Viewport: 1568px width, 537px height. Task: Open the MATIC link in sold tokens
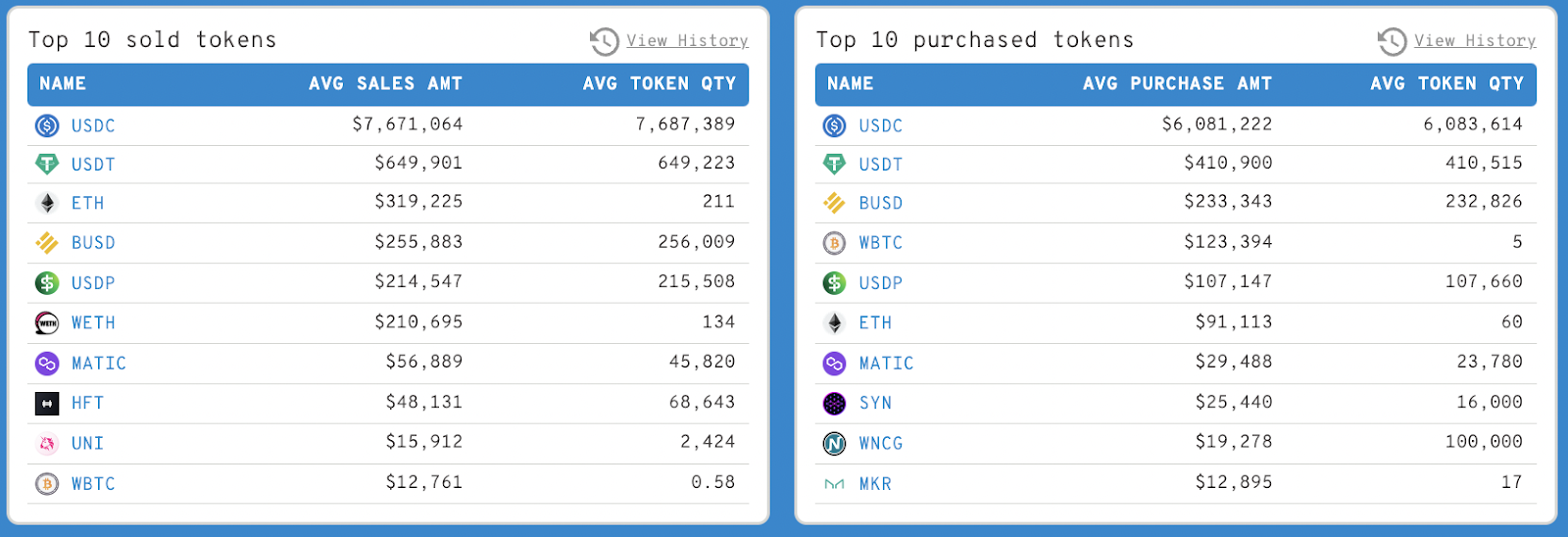click(x=99, y=363)
